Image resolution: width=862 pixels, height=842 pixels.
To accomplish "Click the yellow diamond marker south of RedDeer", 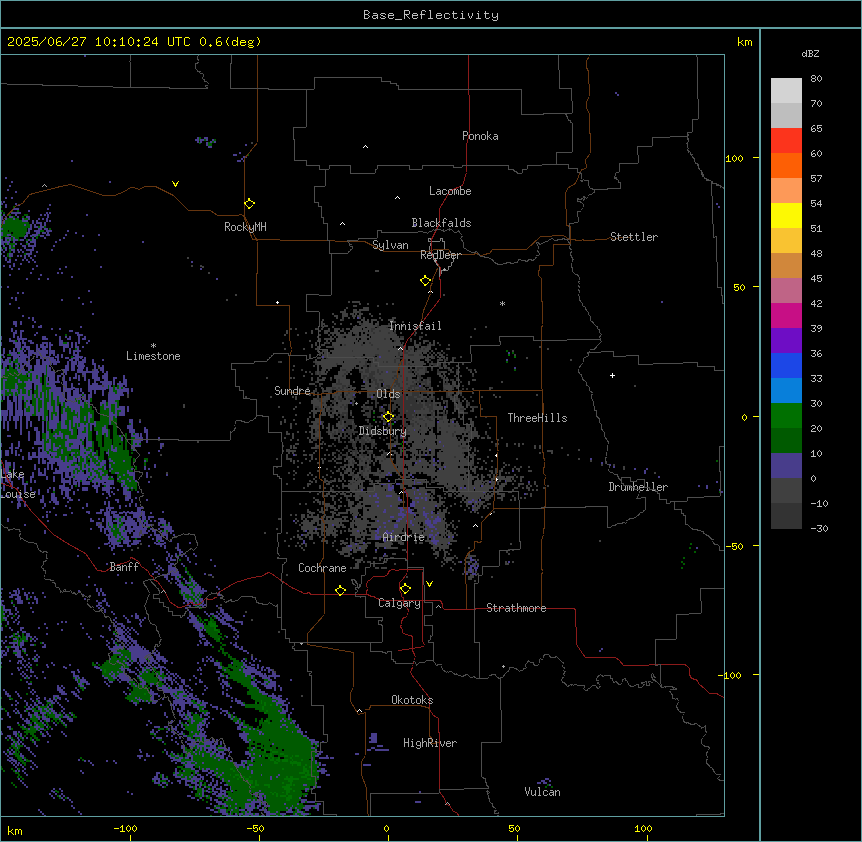I will 426,281.
